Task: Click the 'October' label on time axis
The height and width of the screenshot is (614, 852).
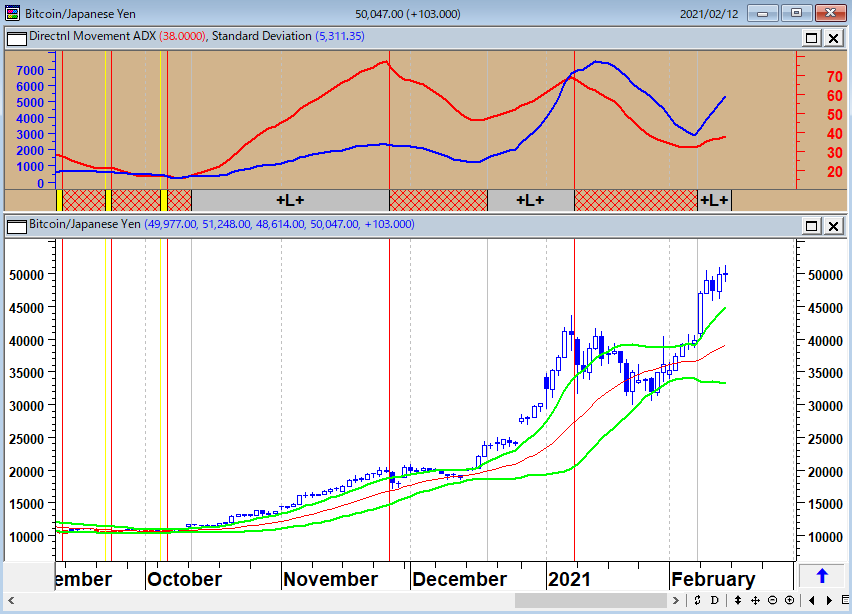Action: [x=185, y=579]
